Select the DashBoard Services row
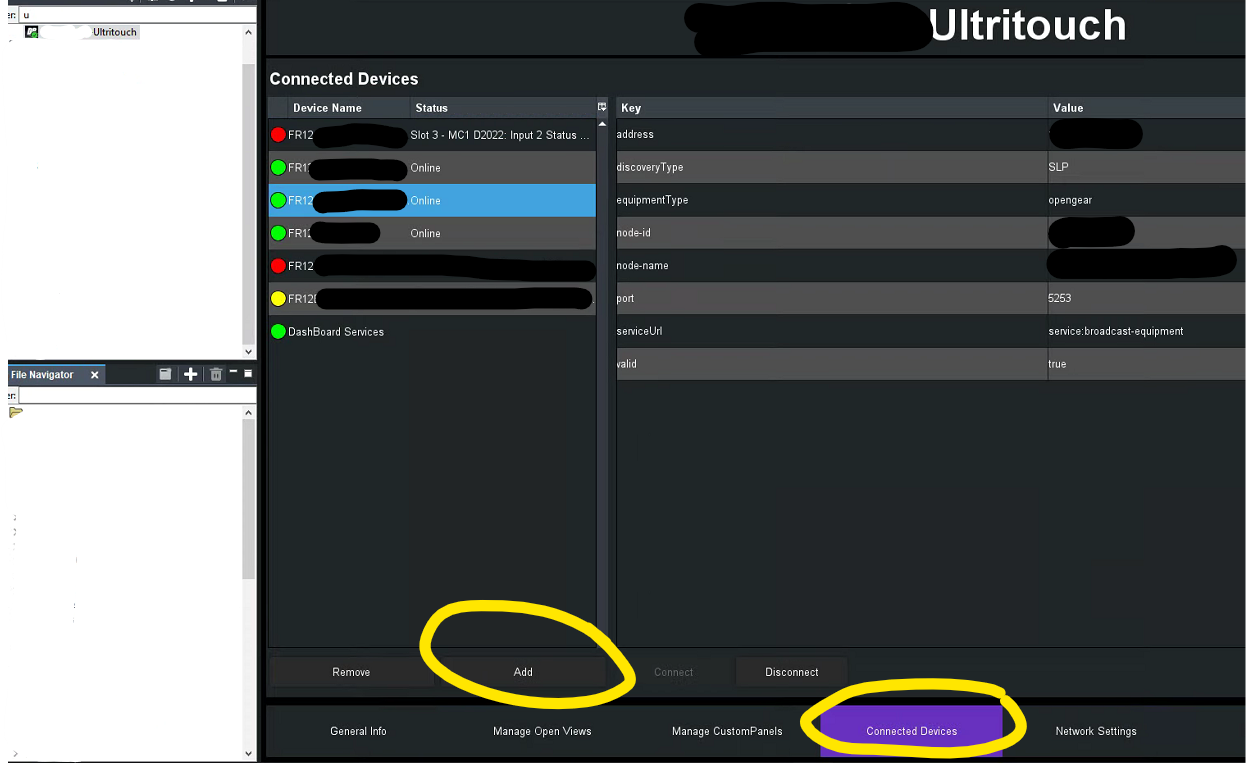 (x=432, y=331)
